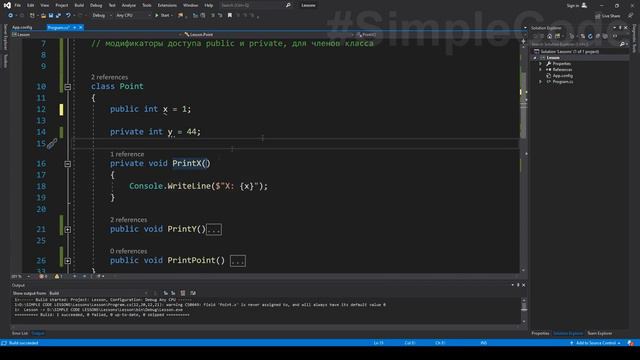Collapse the Lesson project node
Screen dimensions: 640x360
click(x=535, y=58)
